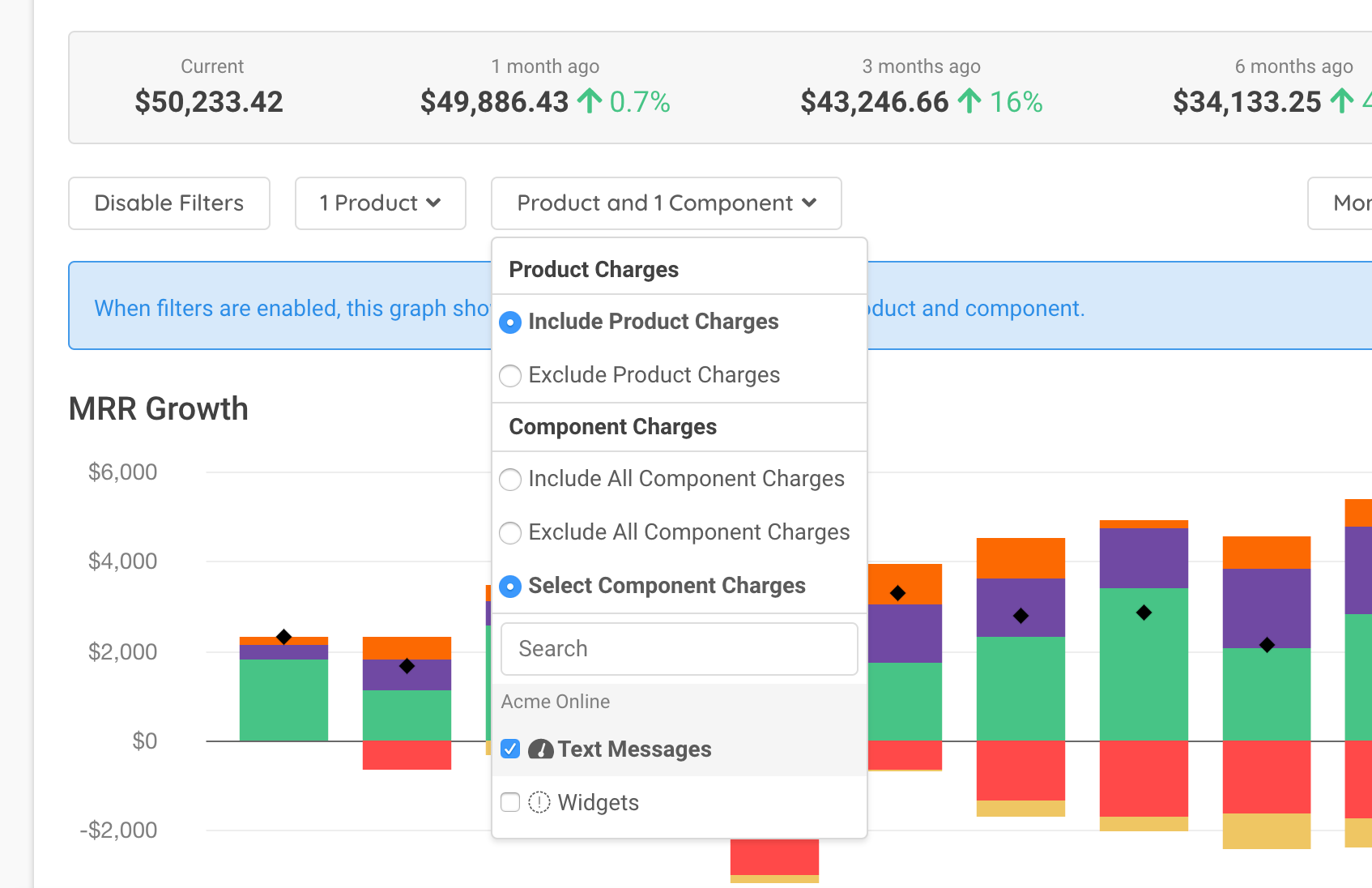Collapse the Product and 1 Component dropdown
Image resolution: width=1372 pixels, height=888 pixels.
pos(666,203)
